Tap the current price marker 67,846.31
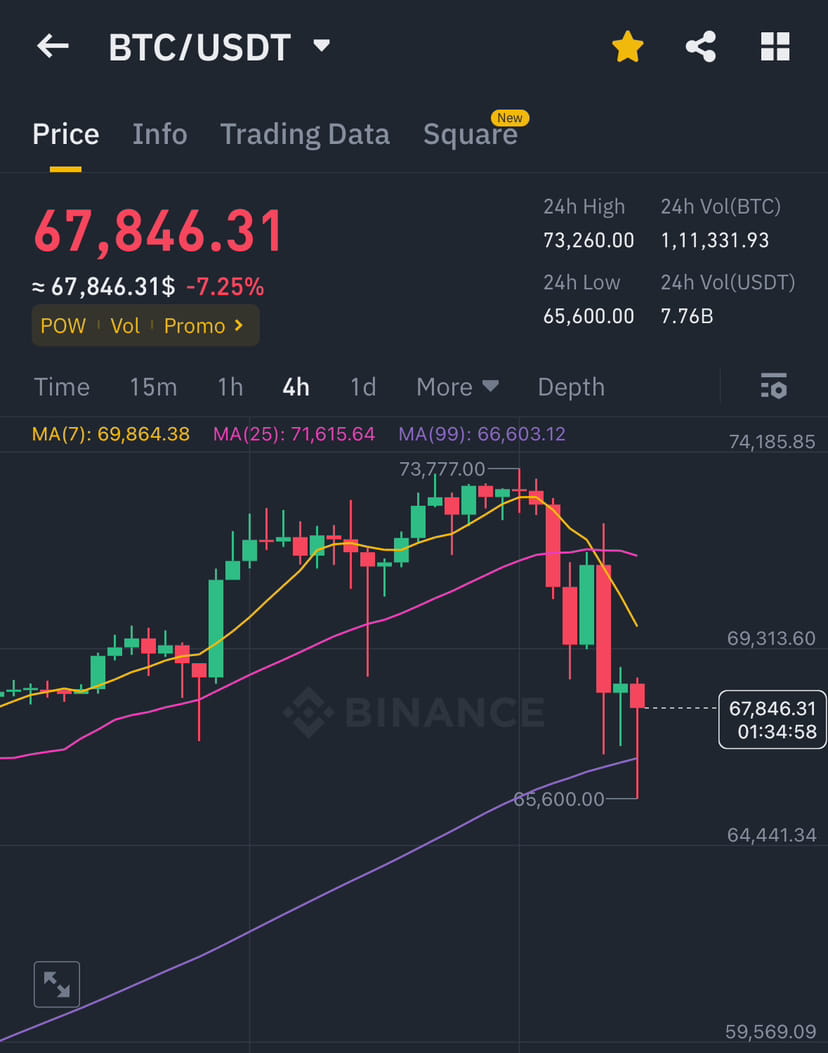The width and height of the screenshot is (828, 1053). pos(772,719)
